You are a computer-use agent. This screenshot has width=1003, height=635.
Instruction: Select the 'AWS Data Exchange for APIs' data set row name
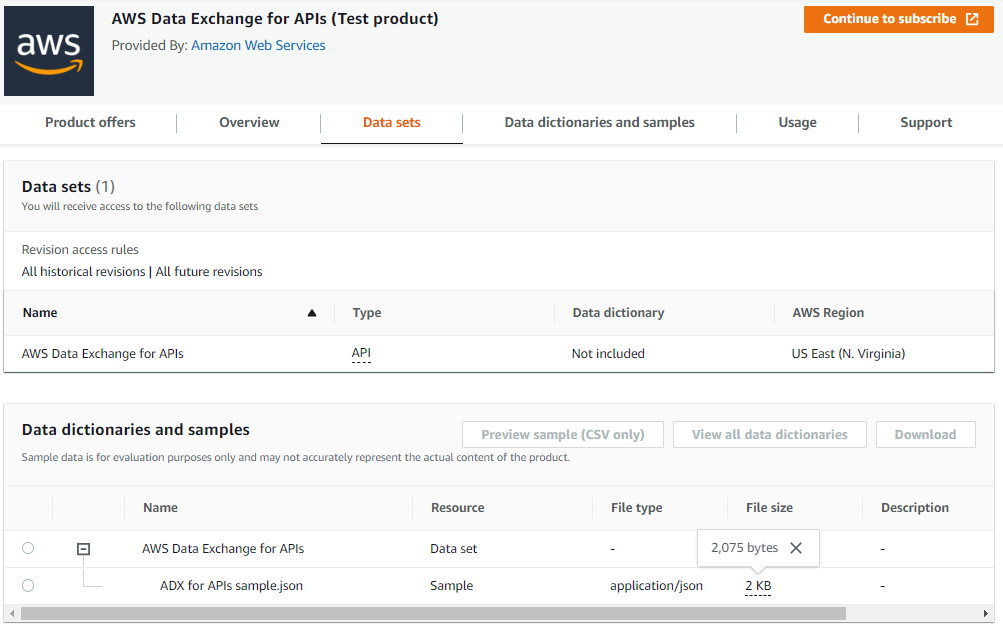(x=102, y=354)
